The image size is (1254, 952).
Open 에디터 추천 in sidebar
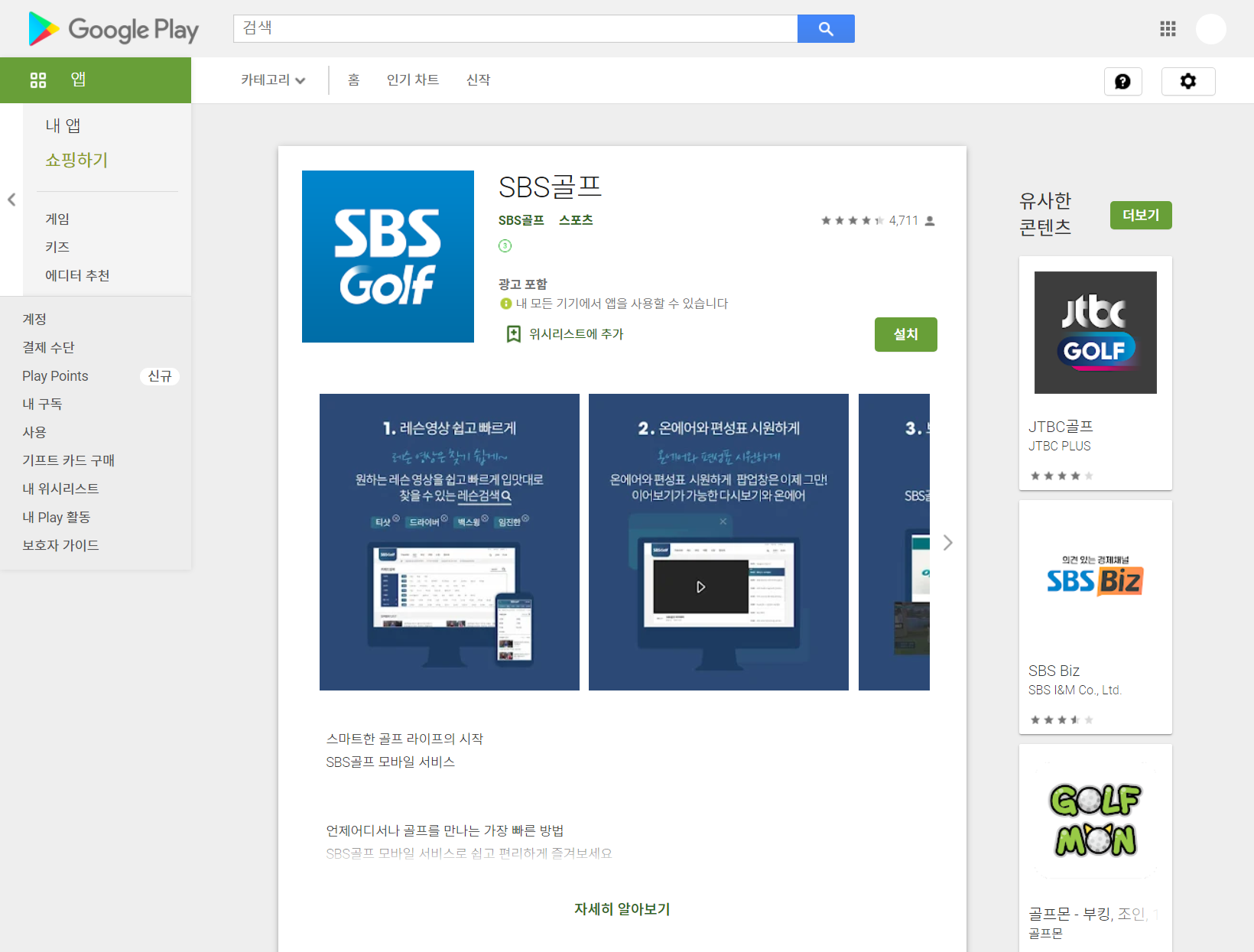77,275
